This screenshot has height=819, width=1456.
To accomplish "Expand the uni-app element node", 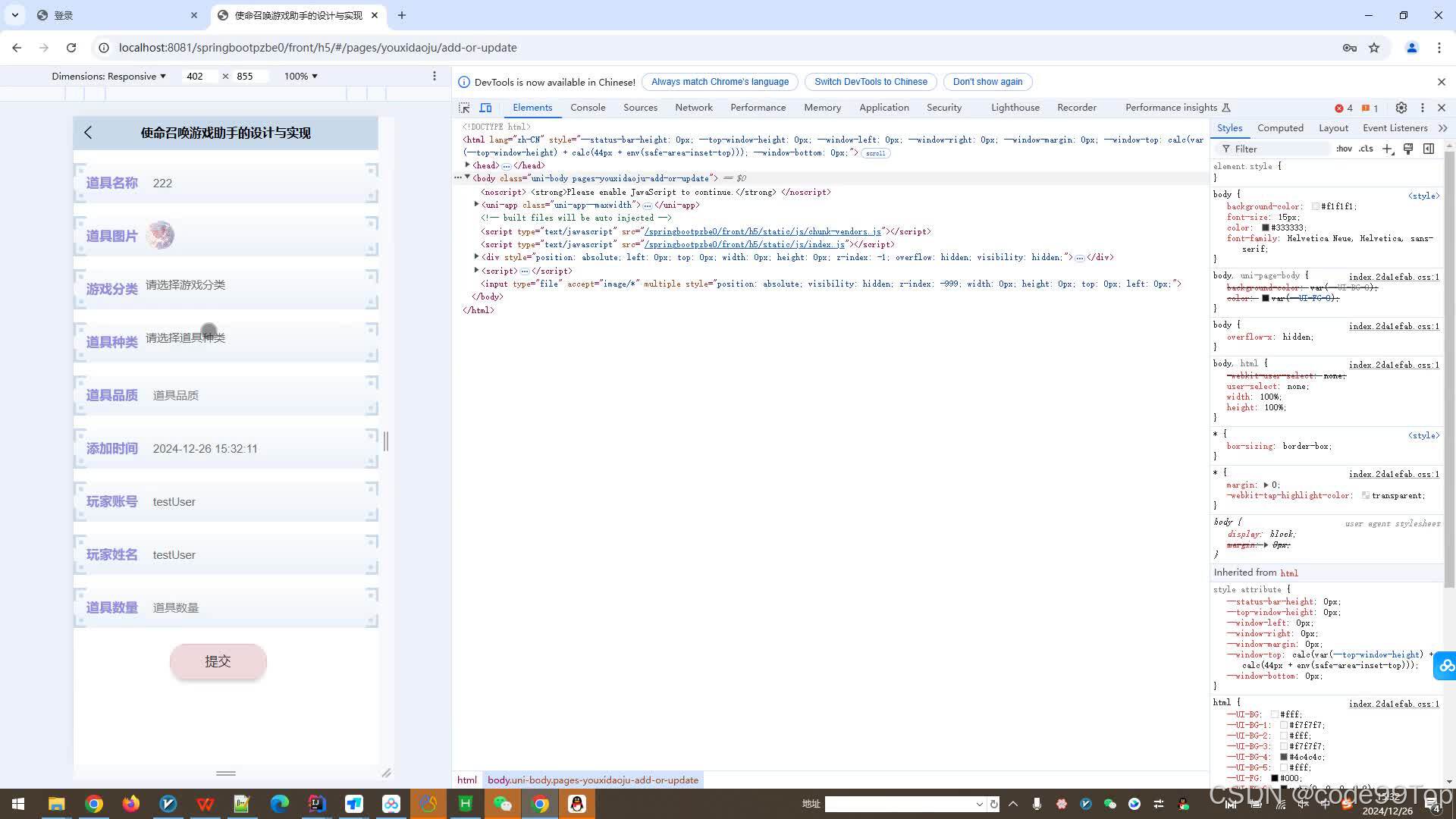I will pyautogui.click(x=476, y=205).
